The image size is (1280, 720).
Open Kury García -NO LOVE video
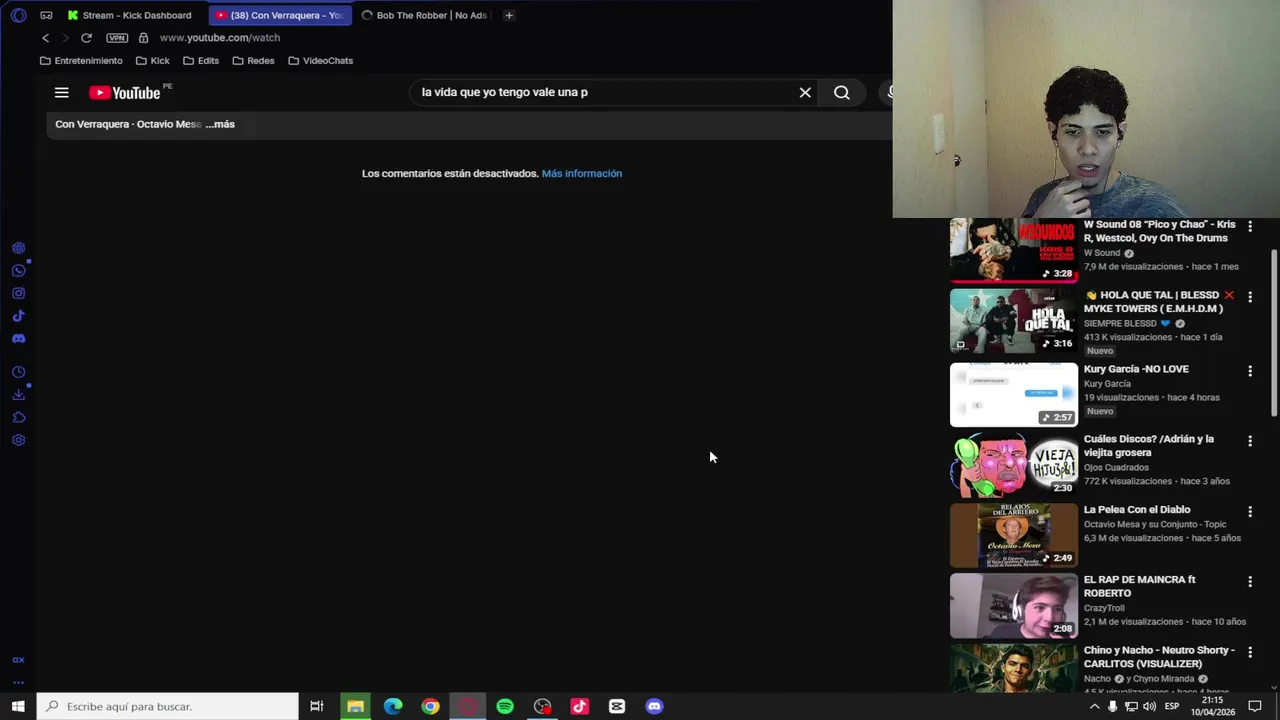pyautogui.click(x=1136, y=369)
